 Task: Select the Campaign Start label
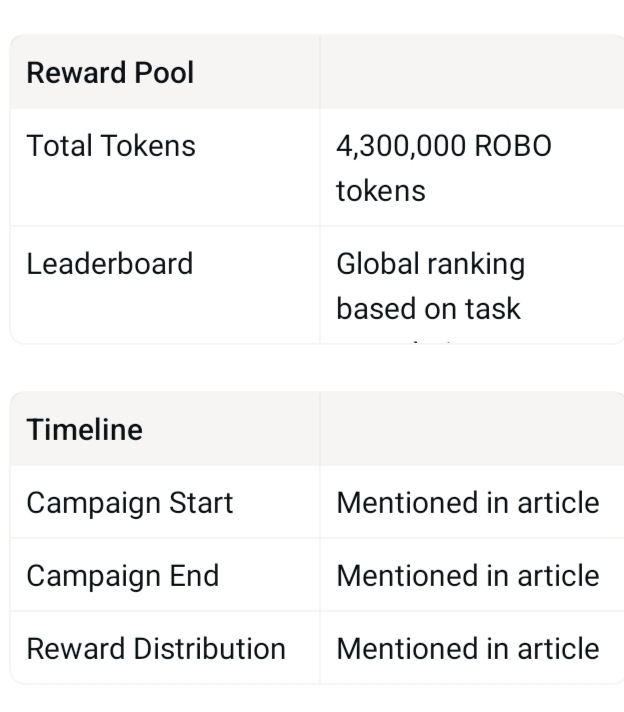coord(129,502)
